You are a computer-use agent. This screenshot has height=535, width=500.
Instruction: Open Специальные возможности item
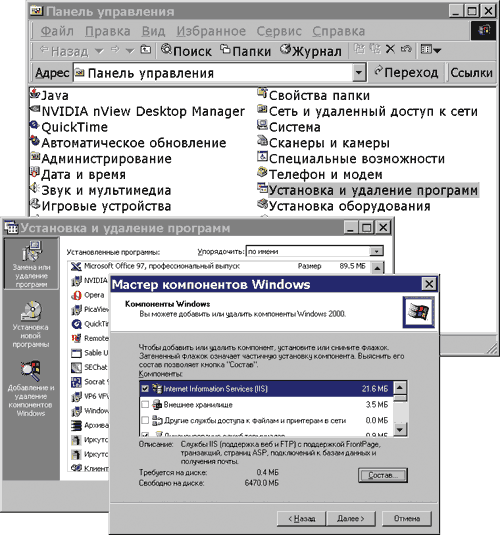pos(351,158)
